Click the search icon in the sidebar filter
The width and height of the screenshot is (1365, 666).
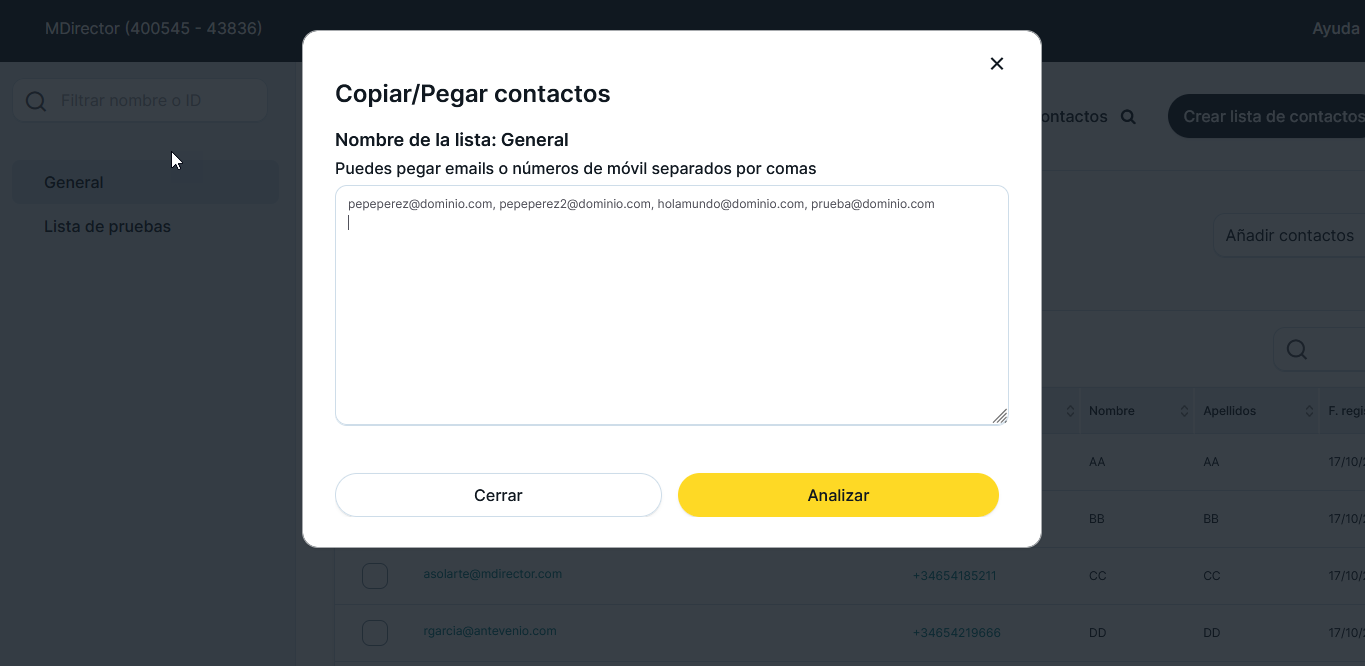tap(36, 101)
